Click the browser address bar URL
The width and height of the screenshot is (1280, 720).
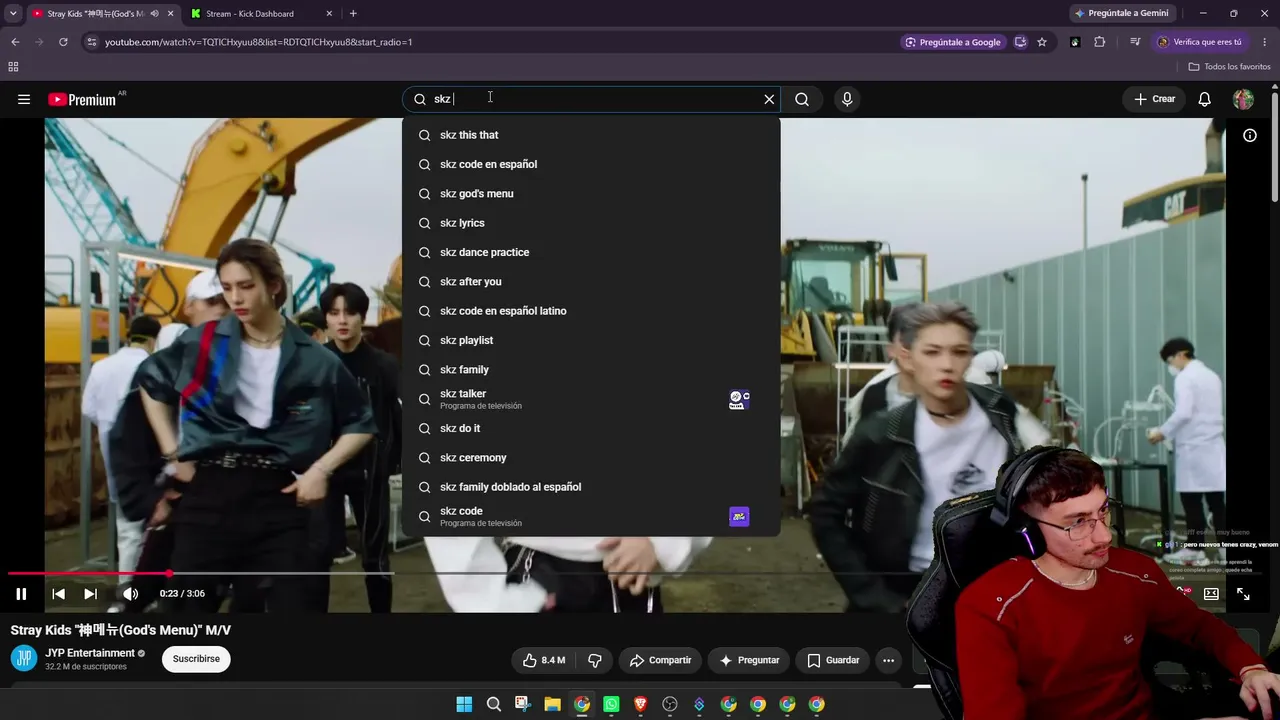[259, 42]
